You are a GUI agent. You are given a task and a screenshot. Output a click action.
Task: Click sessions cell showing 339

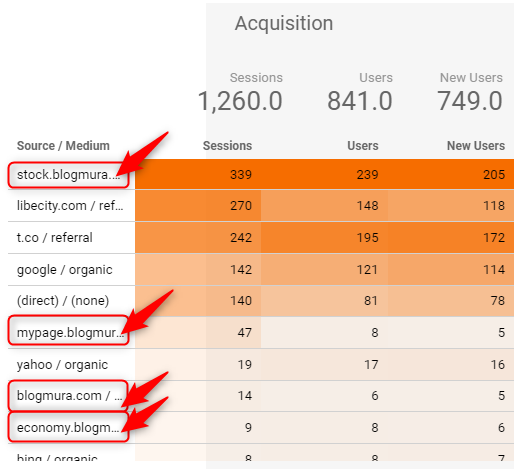pyautogui.click(x=241, y=175)
